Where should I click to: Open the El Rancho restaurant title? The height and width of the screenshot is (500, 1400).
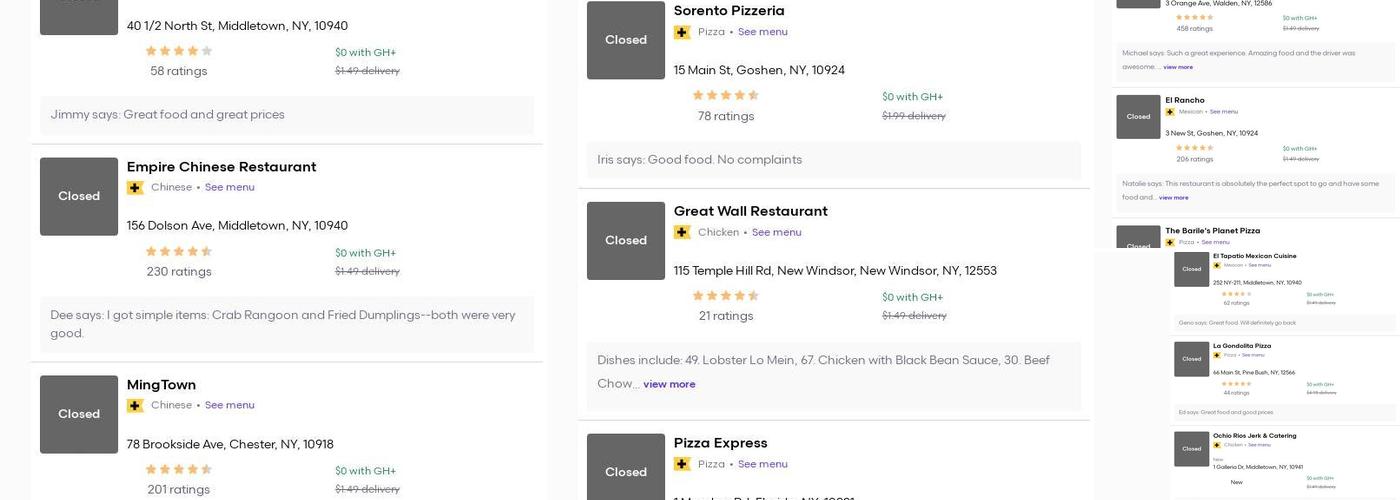(x=1185, y=101)
